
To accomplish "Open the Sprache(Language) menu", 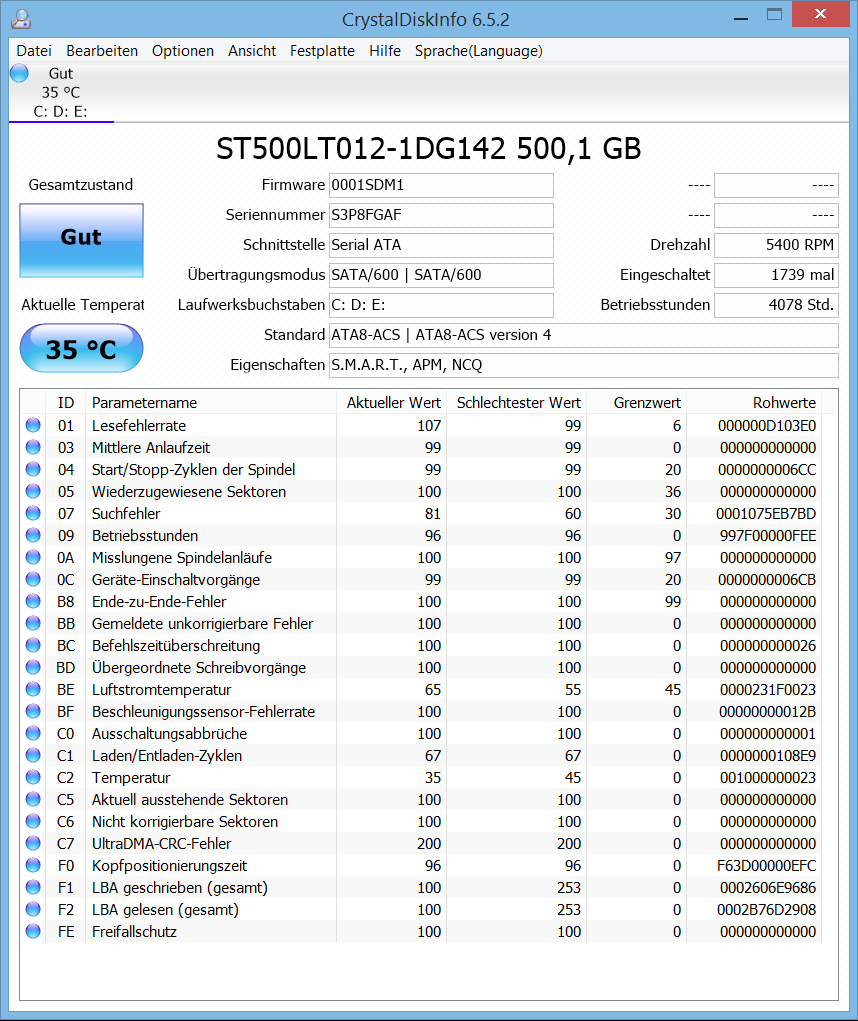I will [x=478, y=51].
